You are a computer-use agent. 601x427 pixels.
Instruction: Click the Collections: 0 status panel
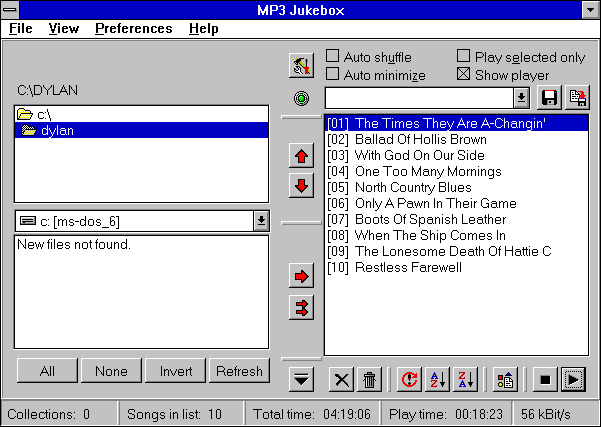point(59,414)
